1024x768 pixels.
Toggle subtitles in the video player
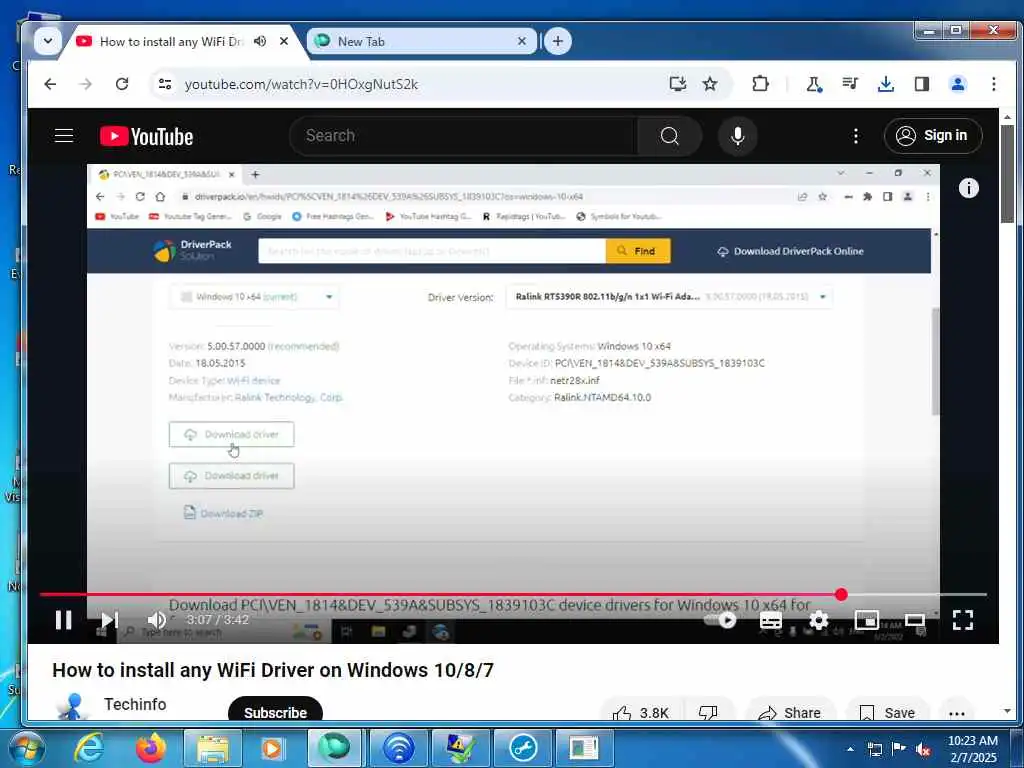771,620
